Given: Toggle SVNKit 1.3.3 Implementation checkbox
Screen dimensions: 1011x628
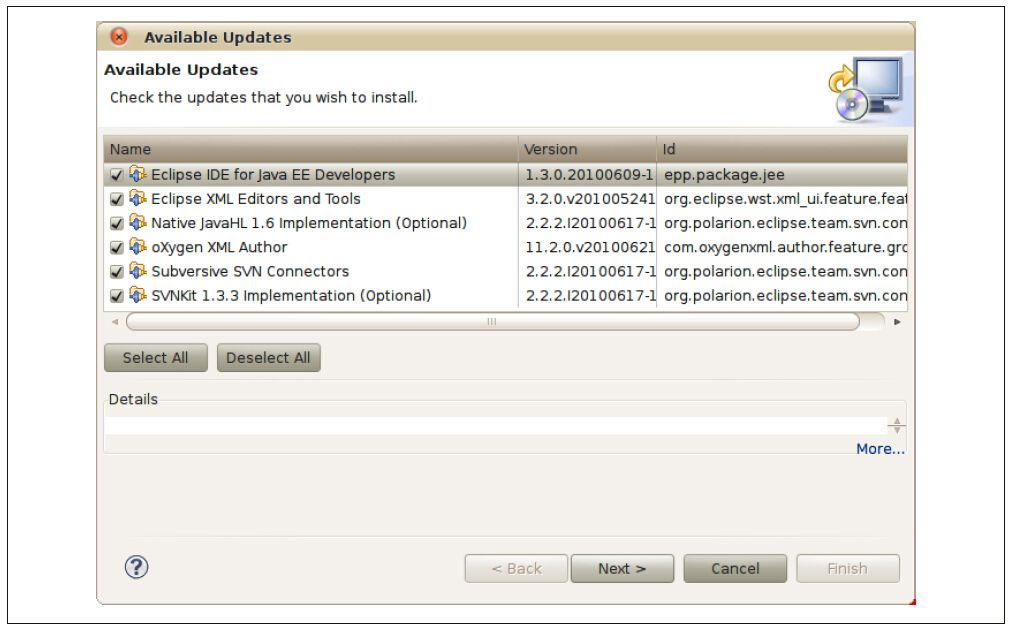Looking at the screenshot, I should tap(117, 296).
